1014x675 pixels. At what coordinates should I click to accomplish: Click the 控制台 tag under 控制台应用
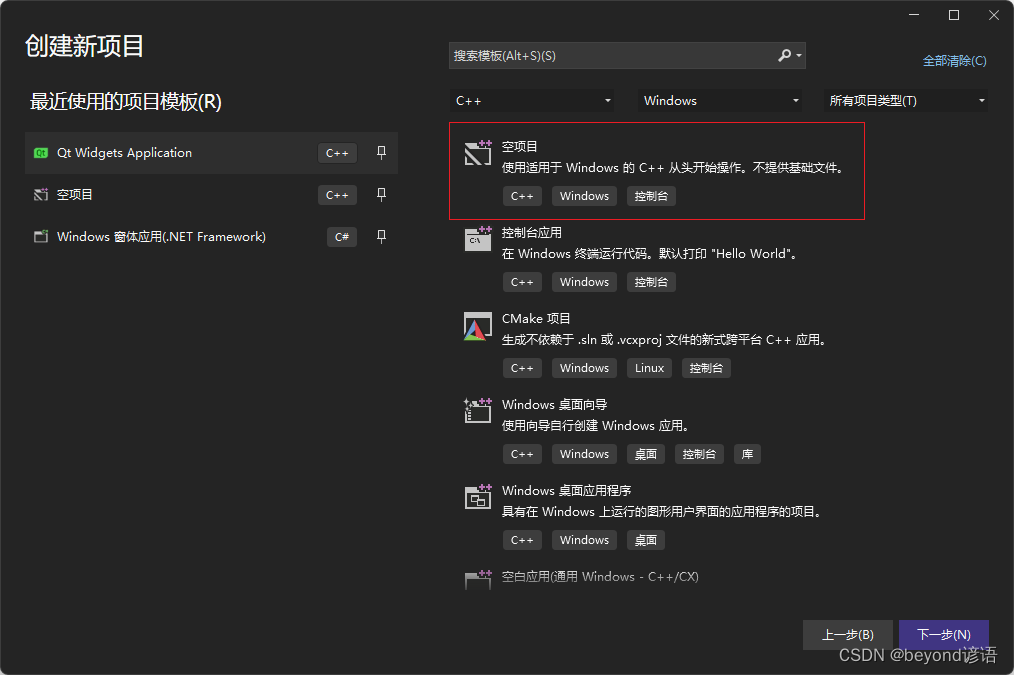pos(651,282)
